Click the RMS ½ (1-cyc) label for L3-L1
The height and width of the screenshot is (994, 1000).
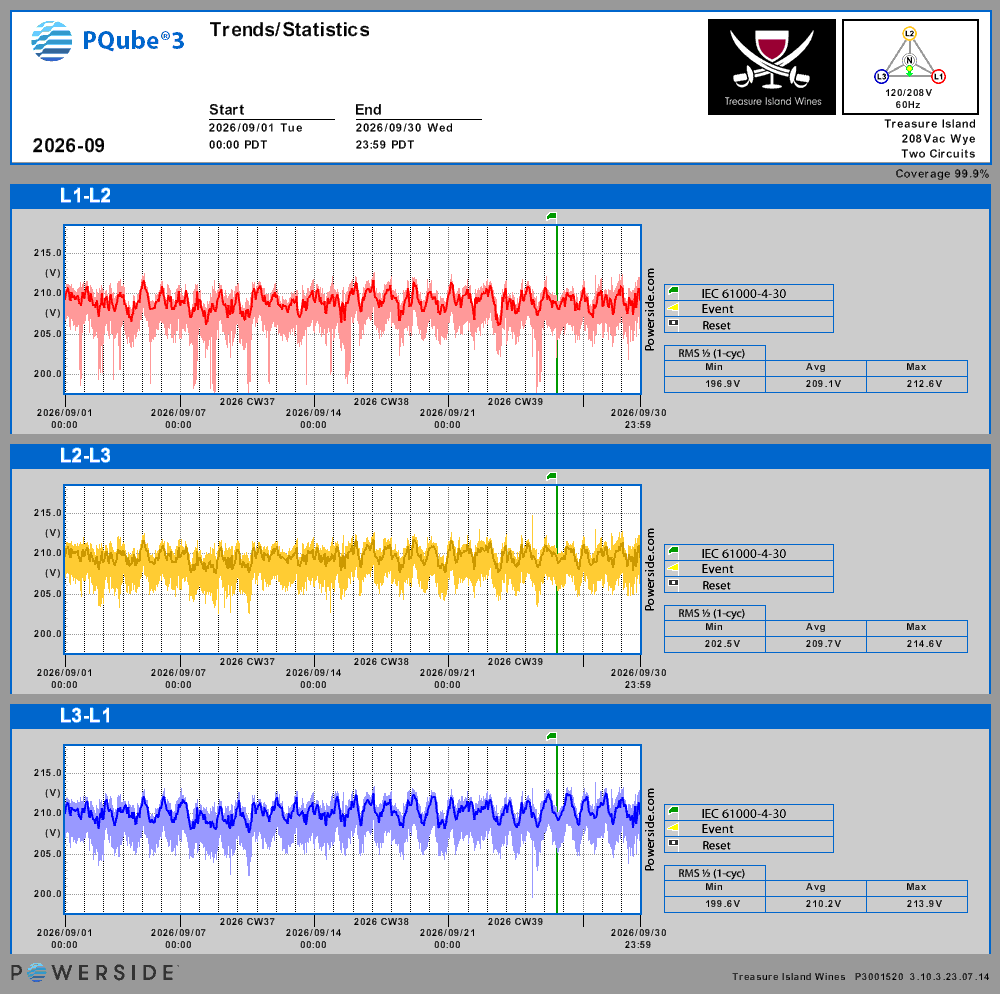pyautogui.click(x=711, y=873)
